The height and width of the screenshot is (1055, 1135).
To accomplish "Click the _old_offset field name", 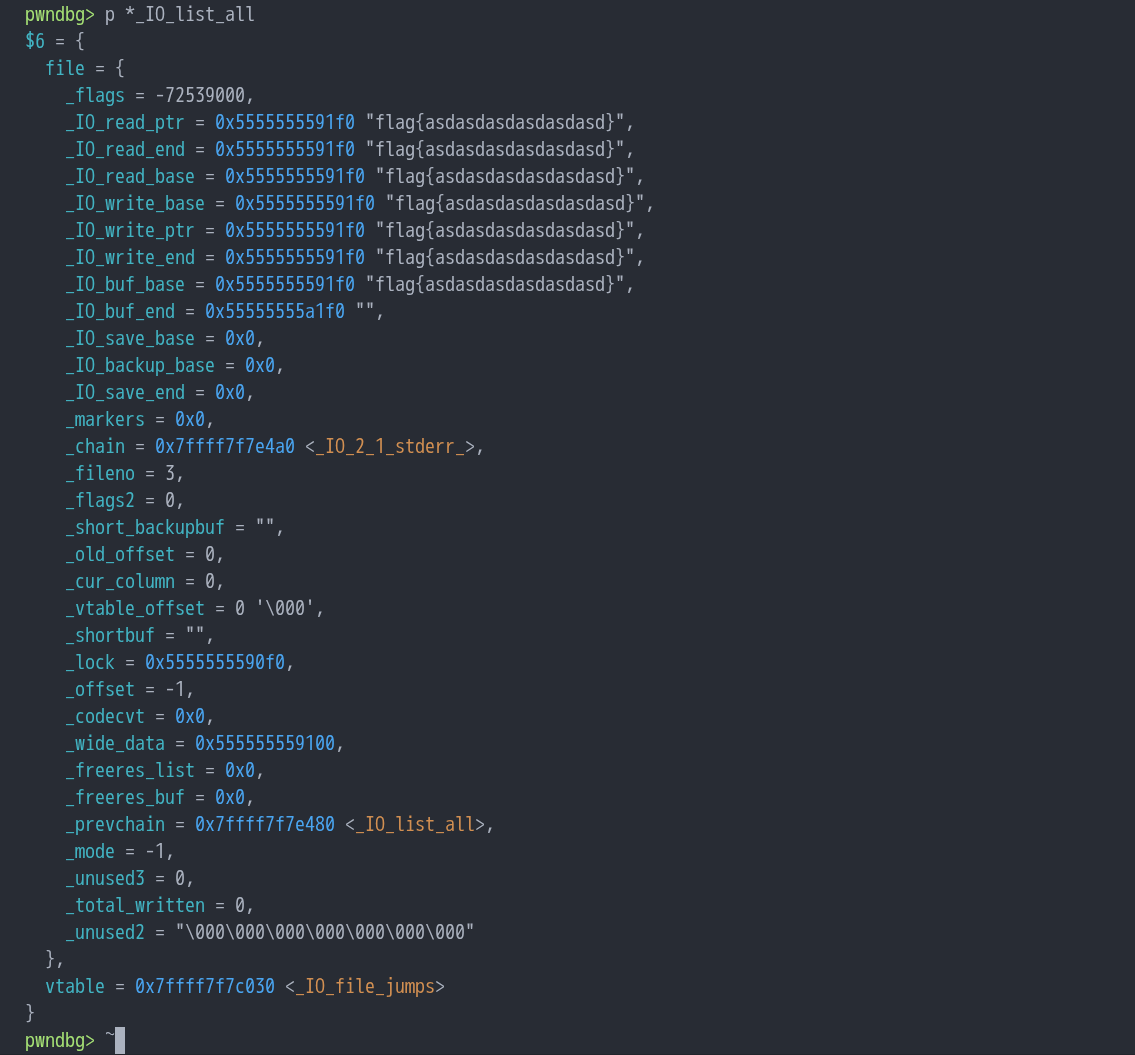I will (x=120, y=555).
